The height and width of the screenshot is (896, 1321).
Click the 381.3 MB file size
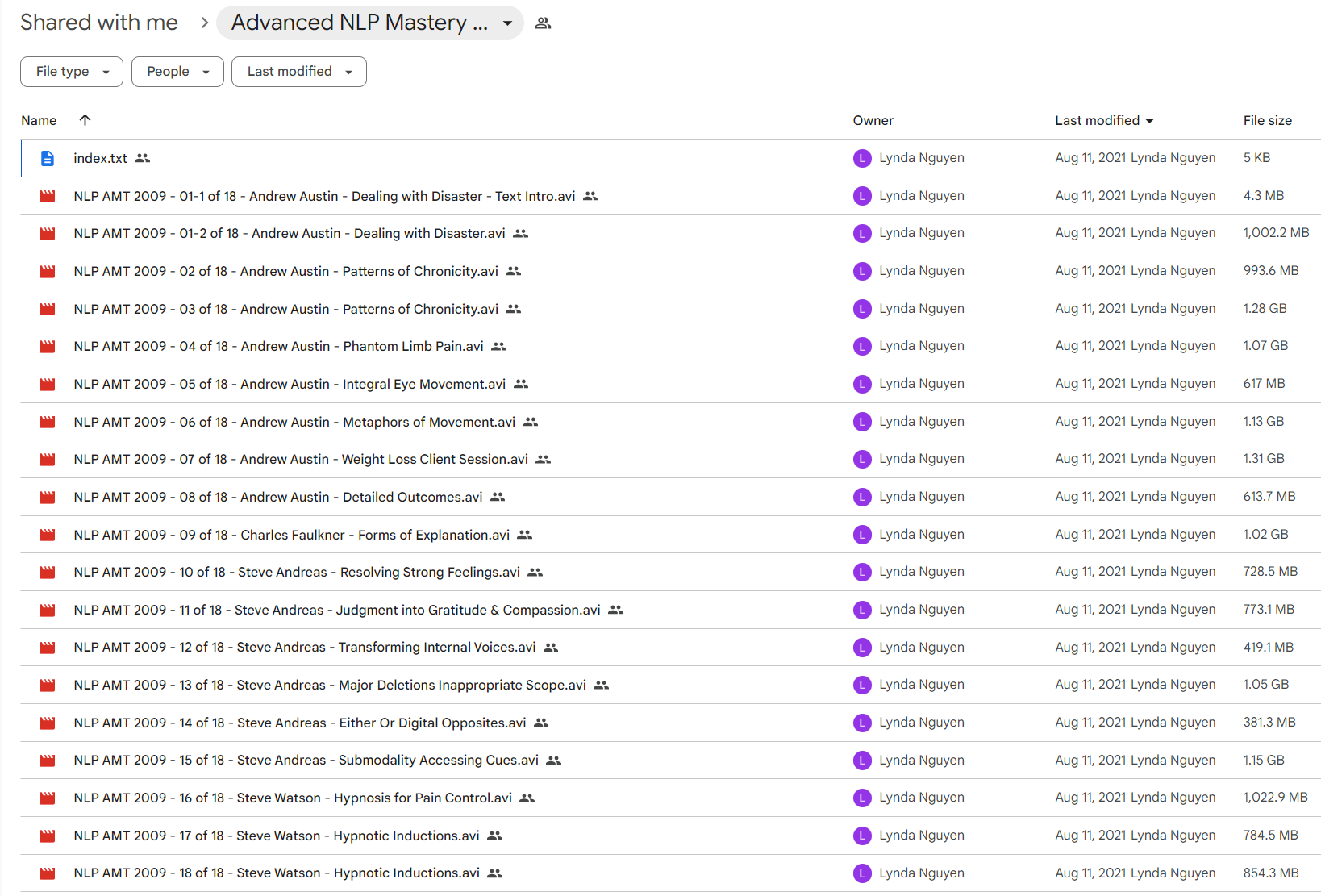pos(1269,723)
